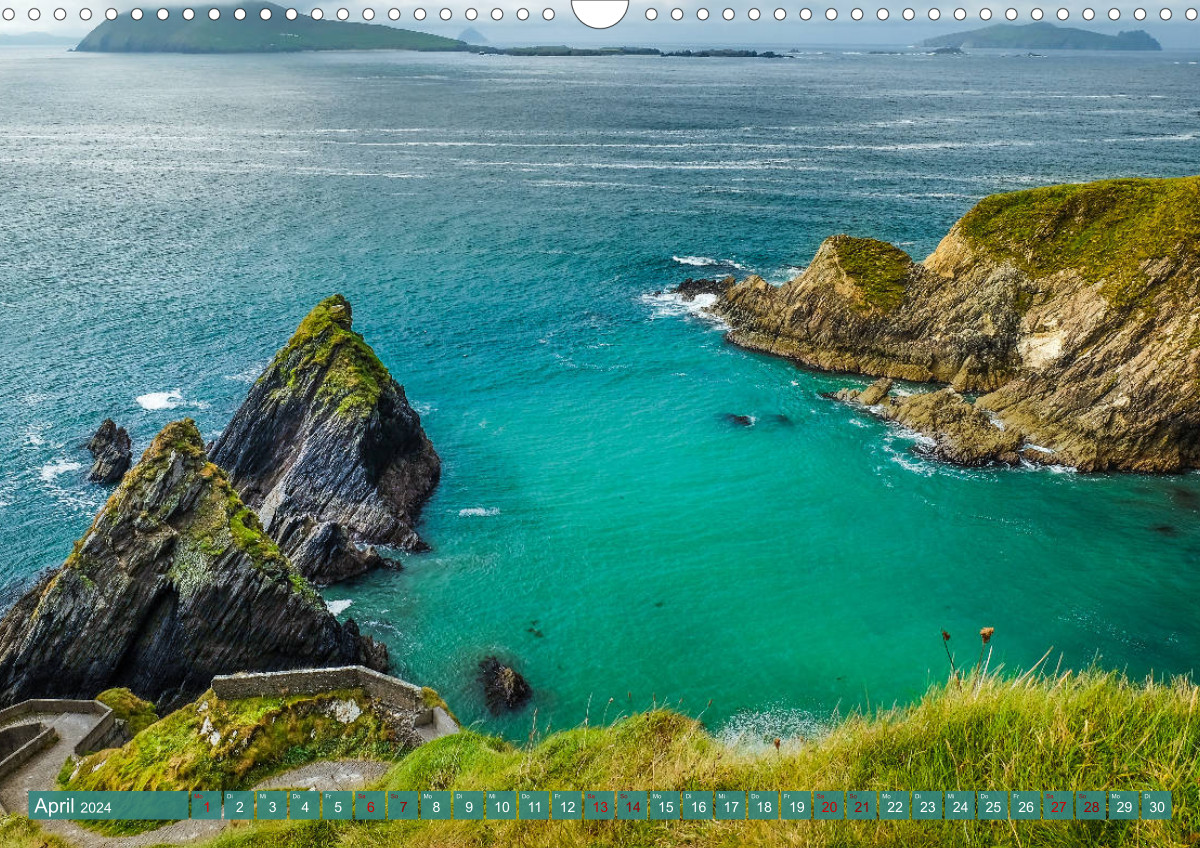Screen dimensions: 1200x848
Task: Select date 2 in the calendar strip
Action: [239, 806]
